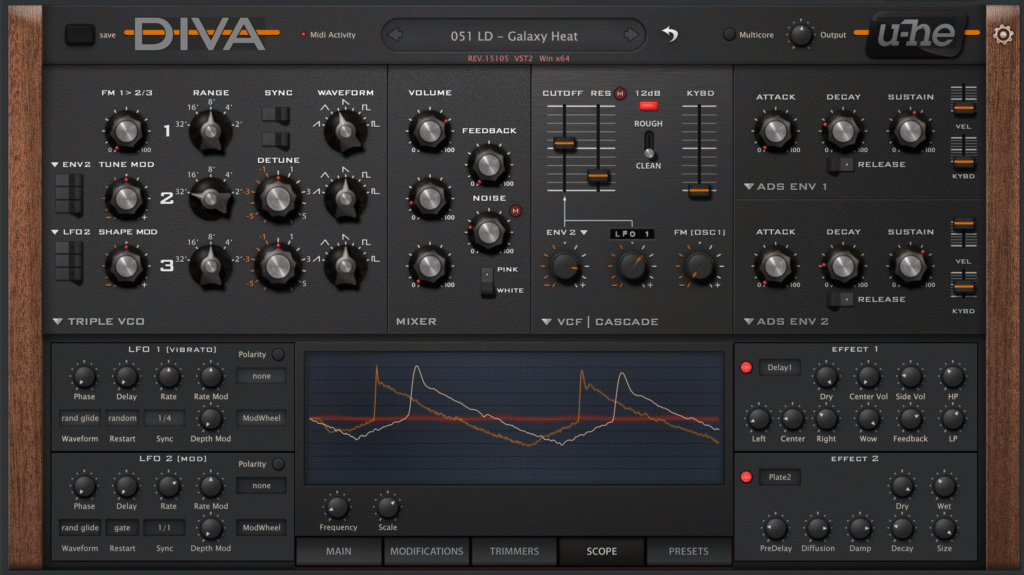This screenshot has height=575, width=1024.
Task: Click LFO 2 Depth Mod knob
Action: (210, 528)
